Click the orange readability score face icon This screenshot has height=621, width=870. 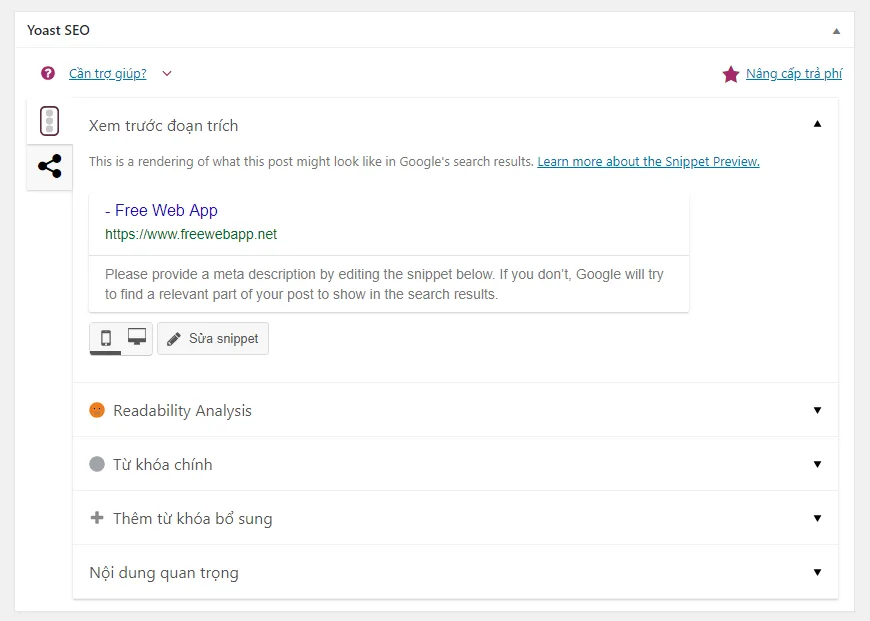97,410
